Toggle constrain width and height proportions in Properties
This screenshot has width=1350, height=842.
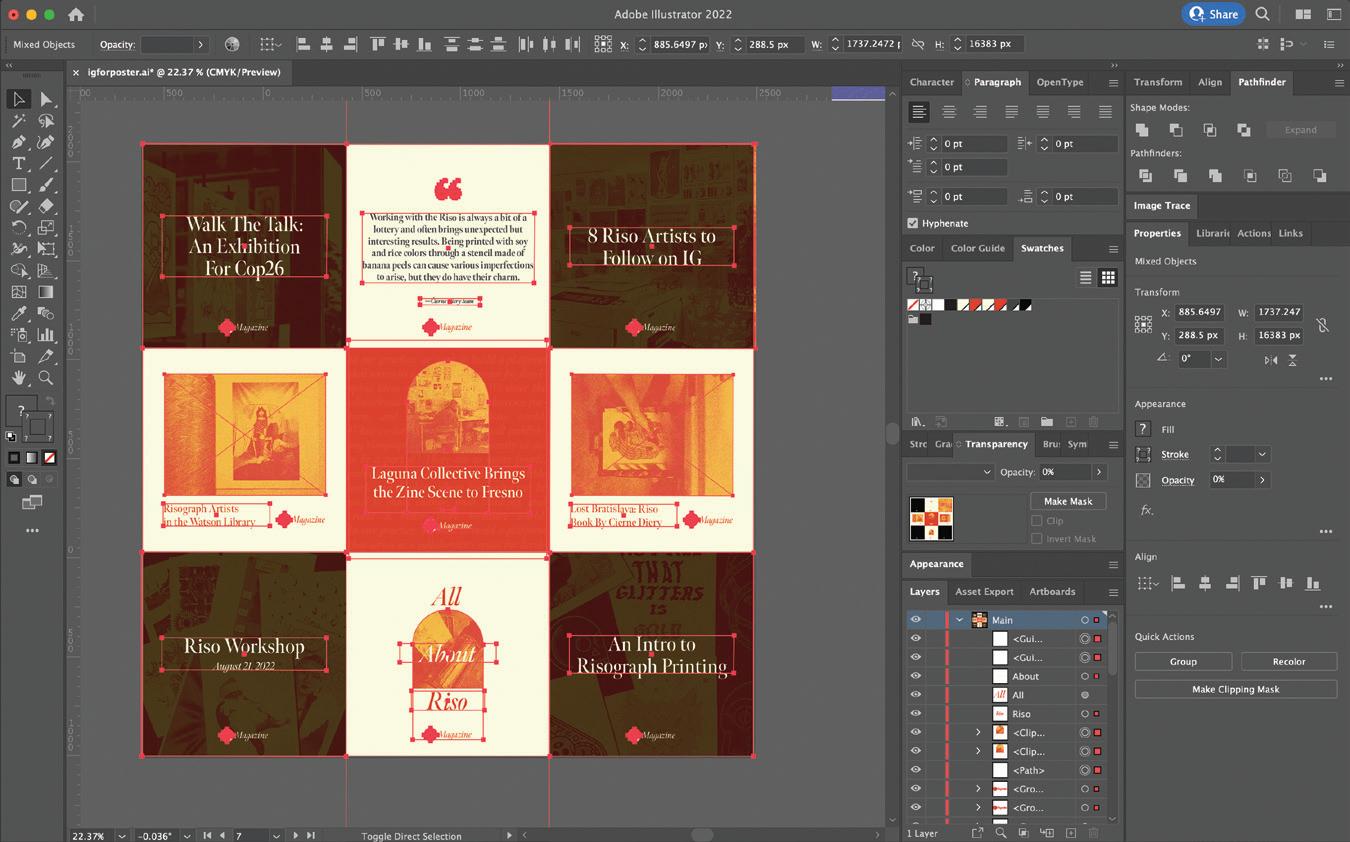[1322, 324]
